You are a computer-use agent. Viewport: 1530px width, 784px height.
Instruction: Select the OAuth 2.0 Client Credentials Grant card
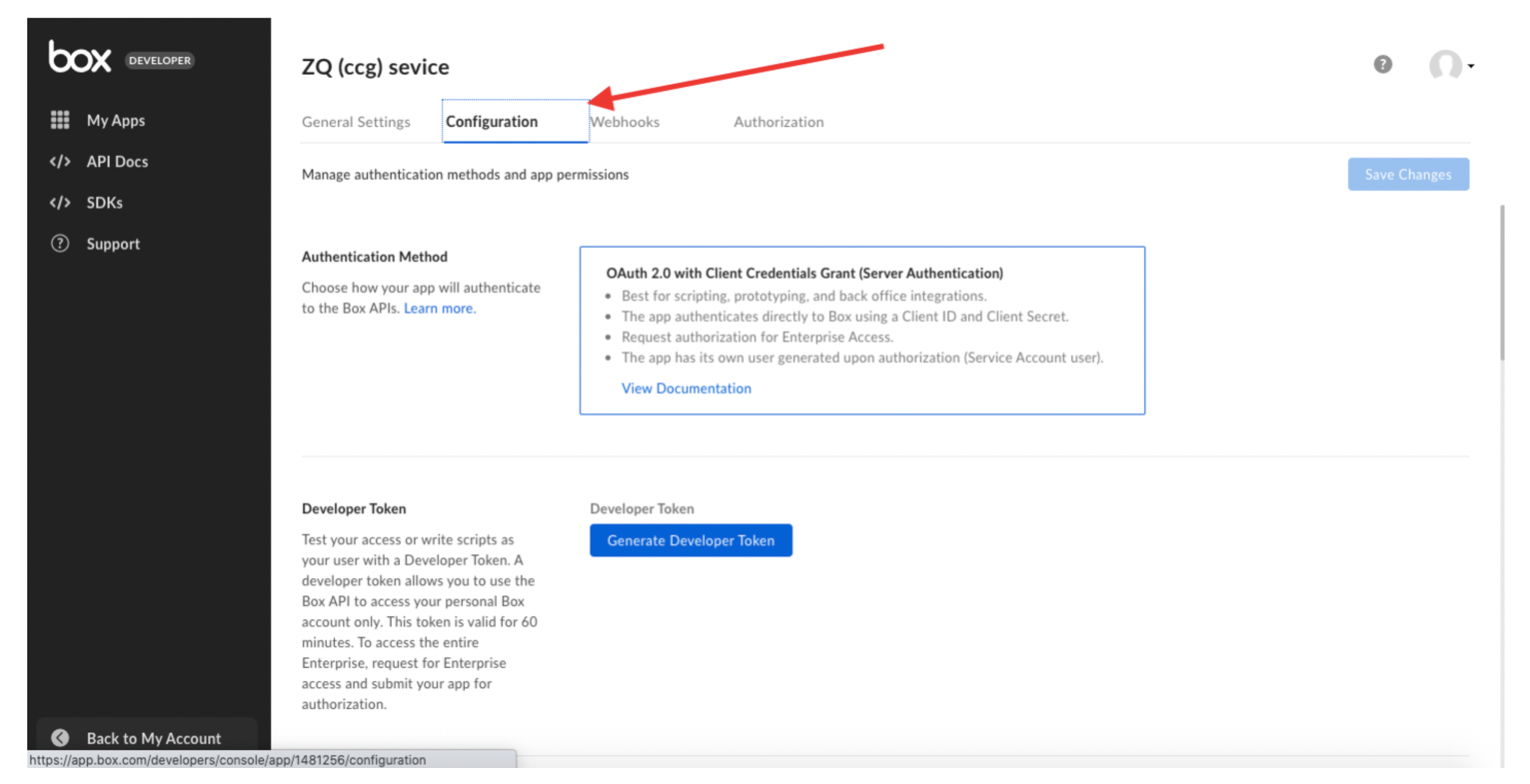pyautogui.click(x=862, y=330)
